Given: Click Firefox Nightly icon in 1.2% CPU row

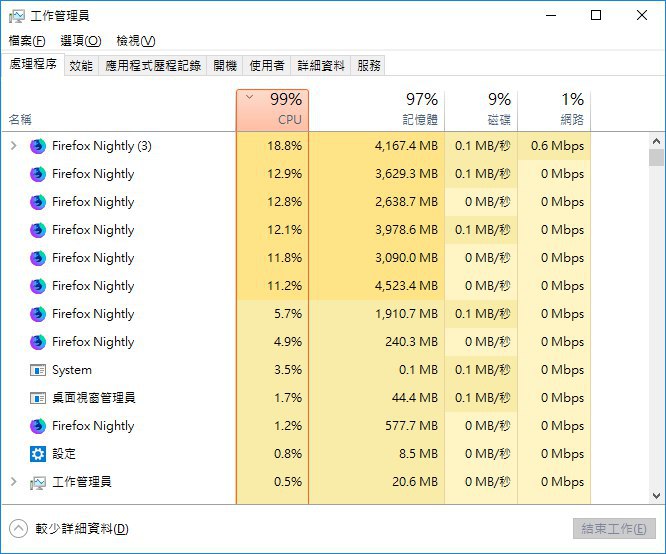Looking at the screenshot, I should click(38, 426).
